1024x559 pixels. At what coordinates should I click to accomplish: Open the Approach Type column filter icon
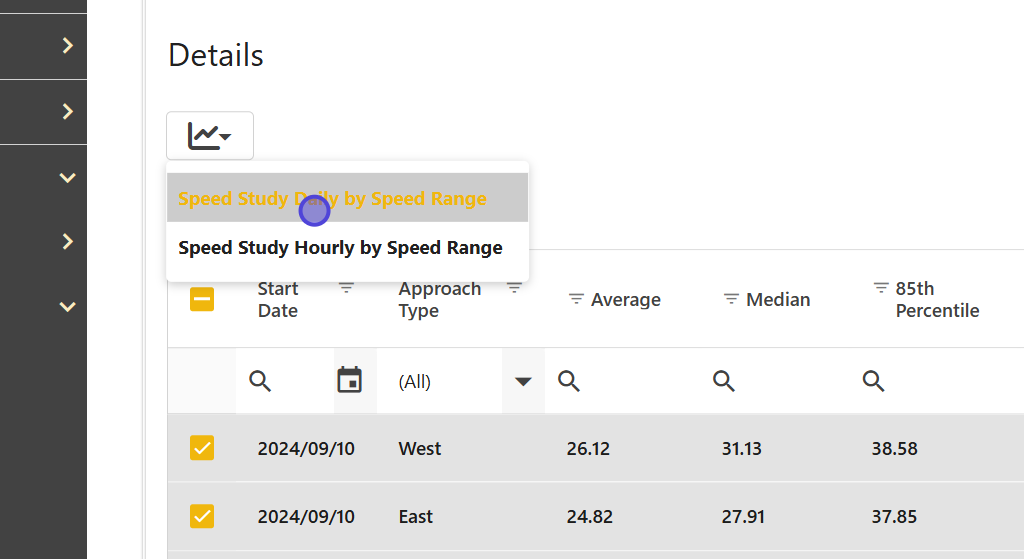click(x=514, y=288)
